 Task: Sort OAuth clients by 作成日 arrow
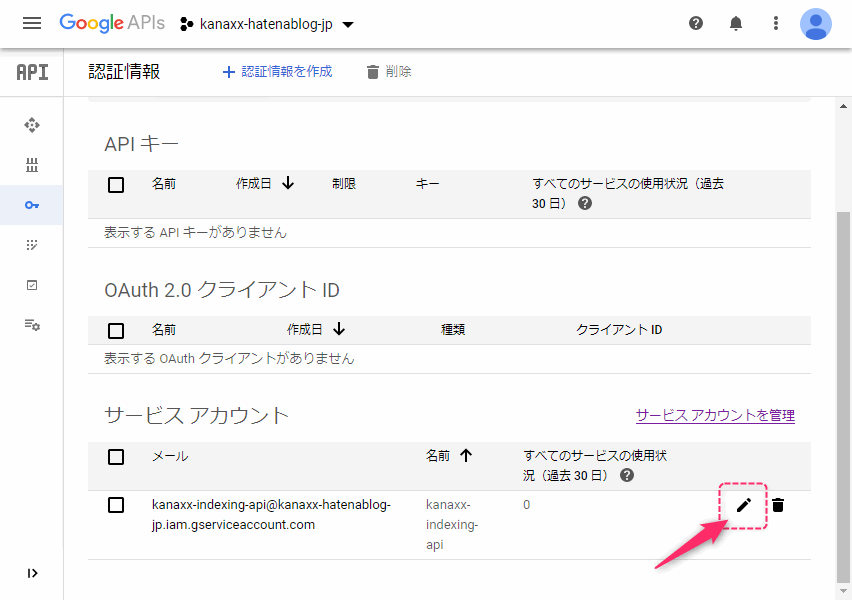339,329
